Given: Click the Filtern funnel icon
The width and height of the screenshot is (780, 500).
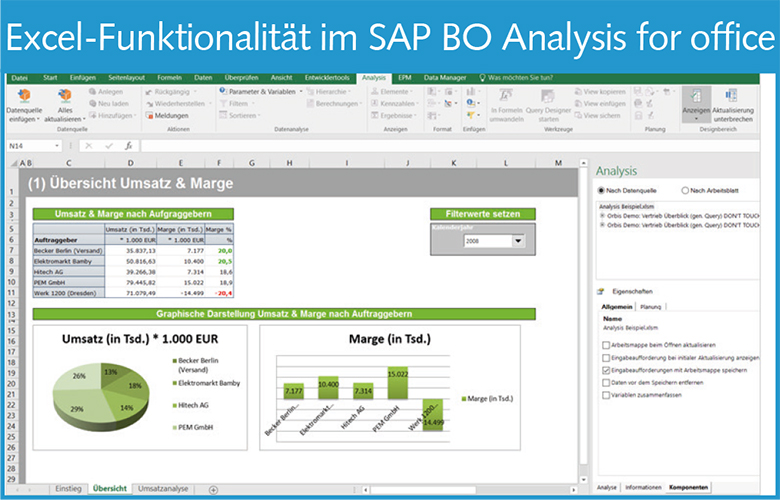Looking at the screenshot, I should click(223, 103).
